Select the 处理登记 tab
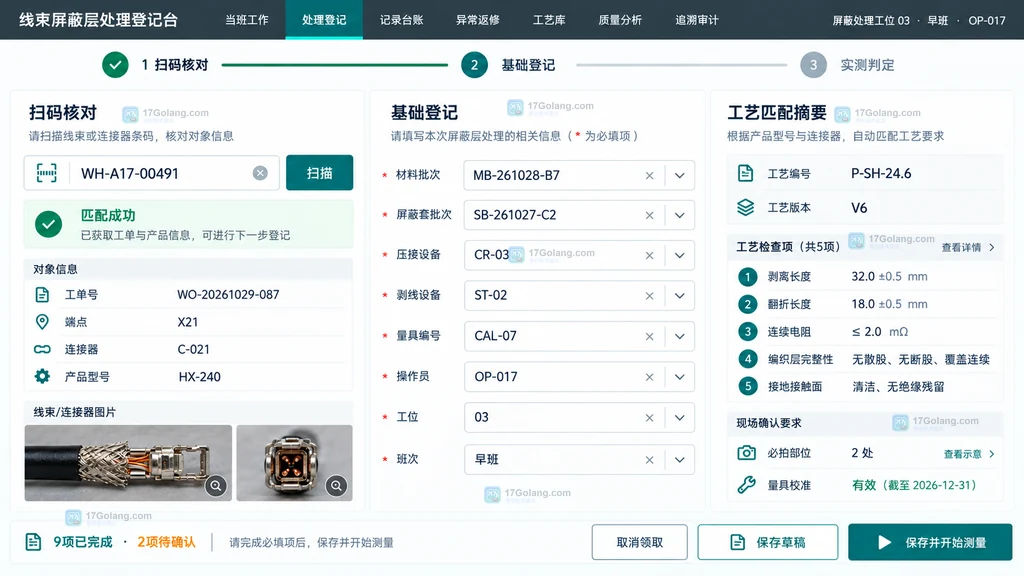 pos(324,20)
